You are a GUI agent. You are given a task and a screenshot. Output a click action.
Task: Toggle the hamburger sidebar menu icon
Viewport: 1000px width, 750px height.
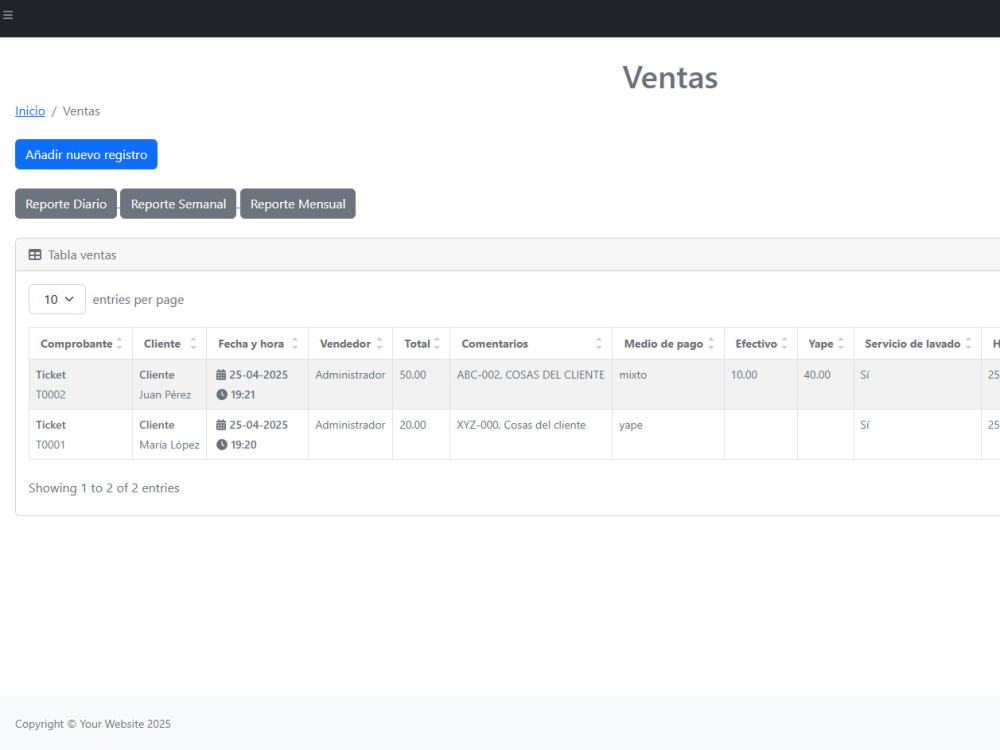(x=8, y=15)
